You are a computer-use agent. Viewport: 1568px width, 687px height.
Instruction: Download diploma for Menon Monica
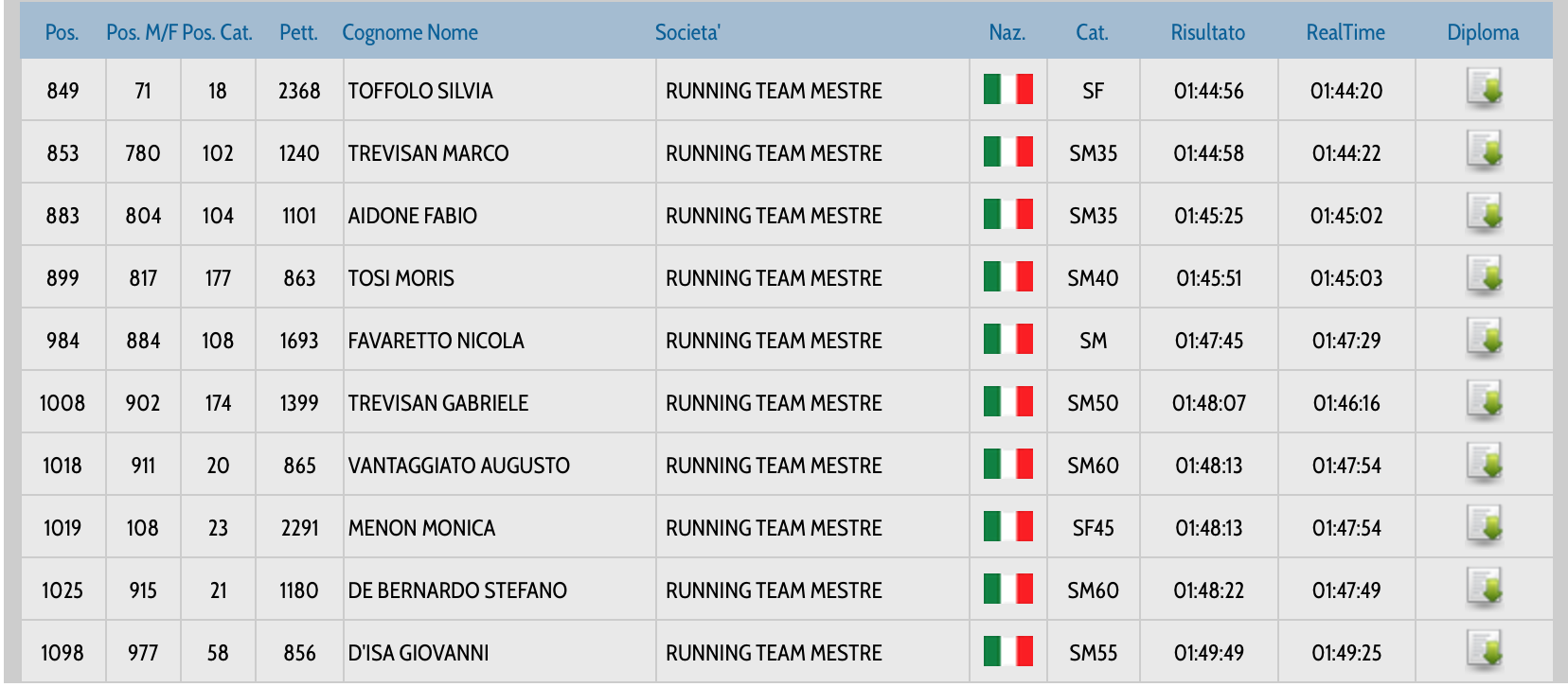[x=1484, y=526]
